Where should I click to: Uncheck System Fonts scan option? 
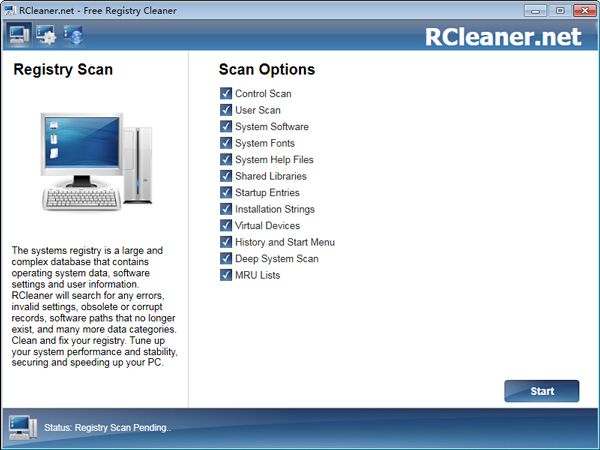[226, 143]
